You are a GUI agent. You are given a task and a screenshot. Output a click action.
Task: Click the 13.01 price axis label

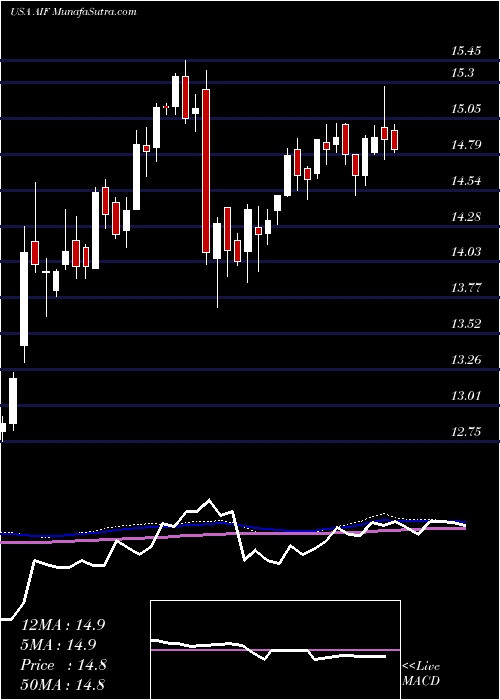[x=466, y=396]
